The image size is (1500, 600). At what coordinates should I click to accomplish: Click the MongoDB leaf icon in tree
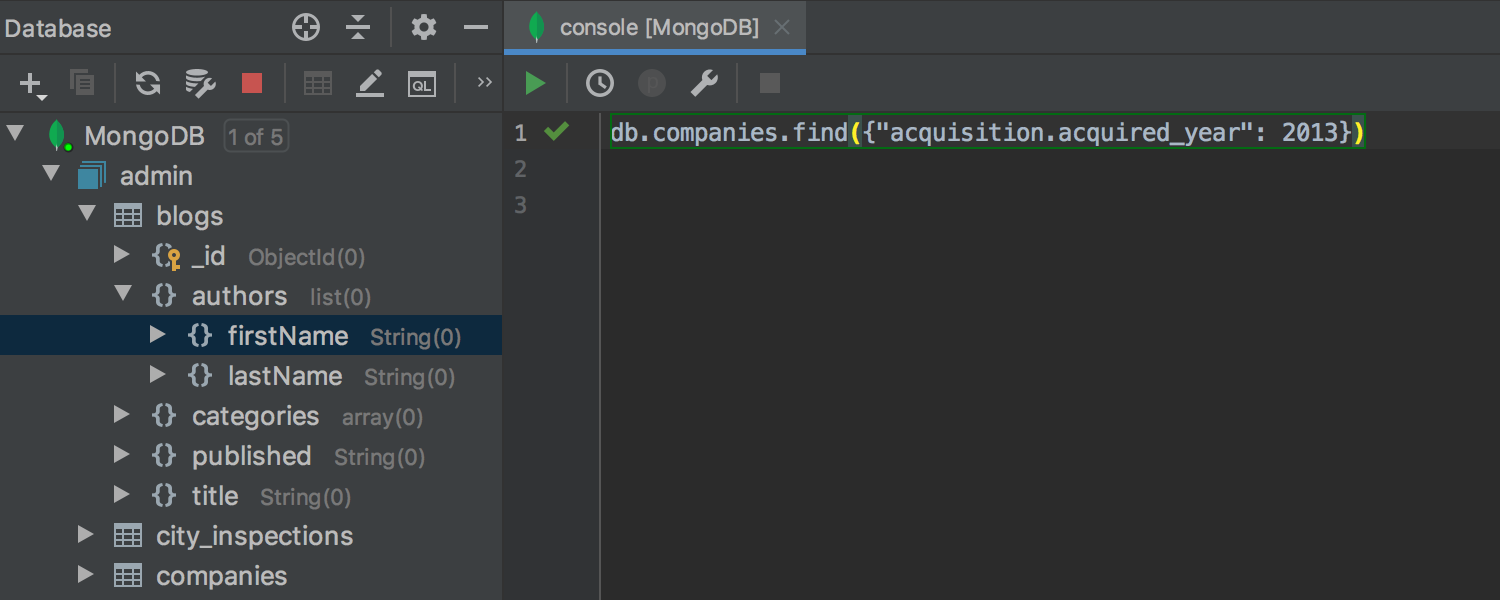pyautogui.click(x=60, y=136)
